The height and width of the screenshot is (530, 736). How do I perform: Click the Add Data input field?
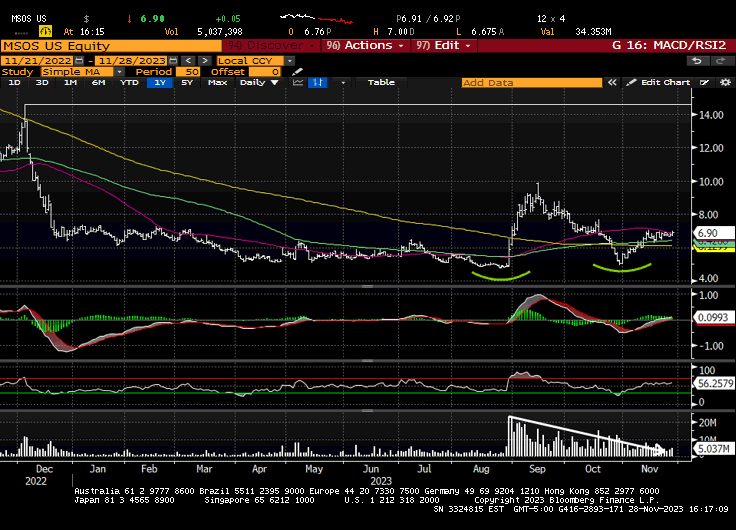pyautogui.click(x=531, y=83)
